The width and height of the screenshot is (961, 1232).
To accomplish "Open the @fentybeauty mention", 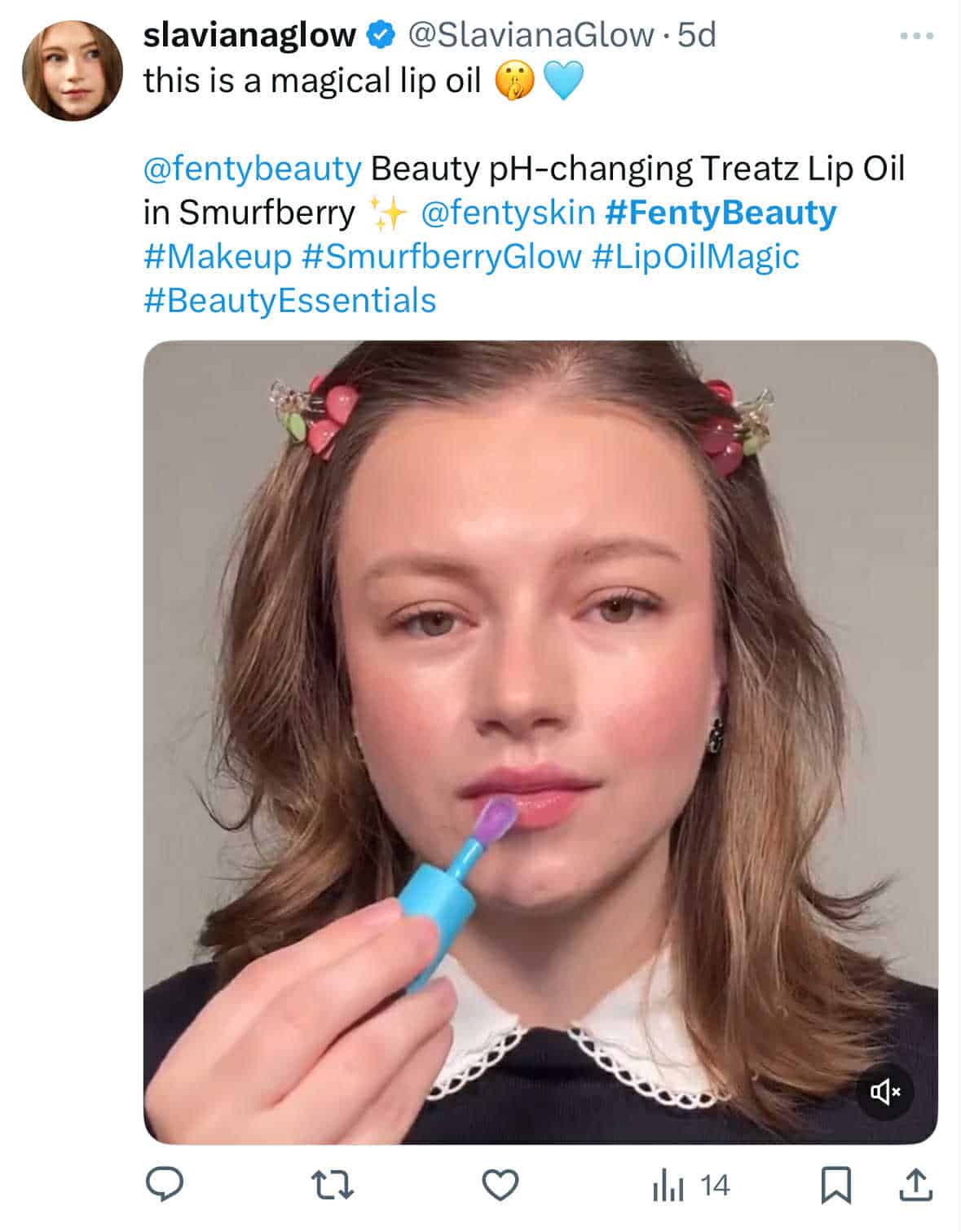I will [x=252, y=169].
